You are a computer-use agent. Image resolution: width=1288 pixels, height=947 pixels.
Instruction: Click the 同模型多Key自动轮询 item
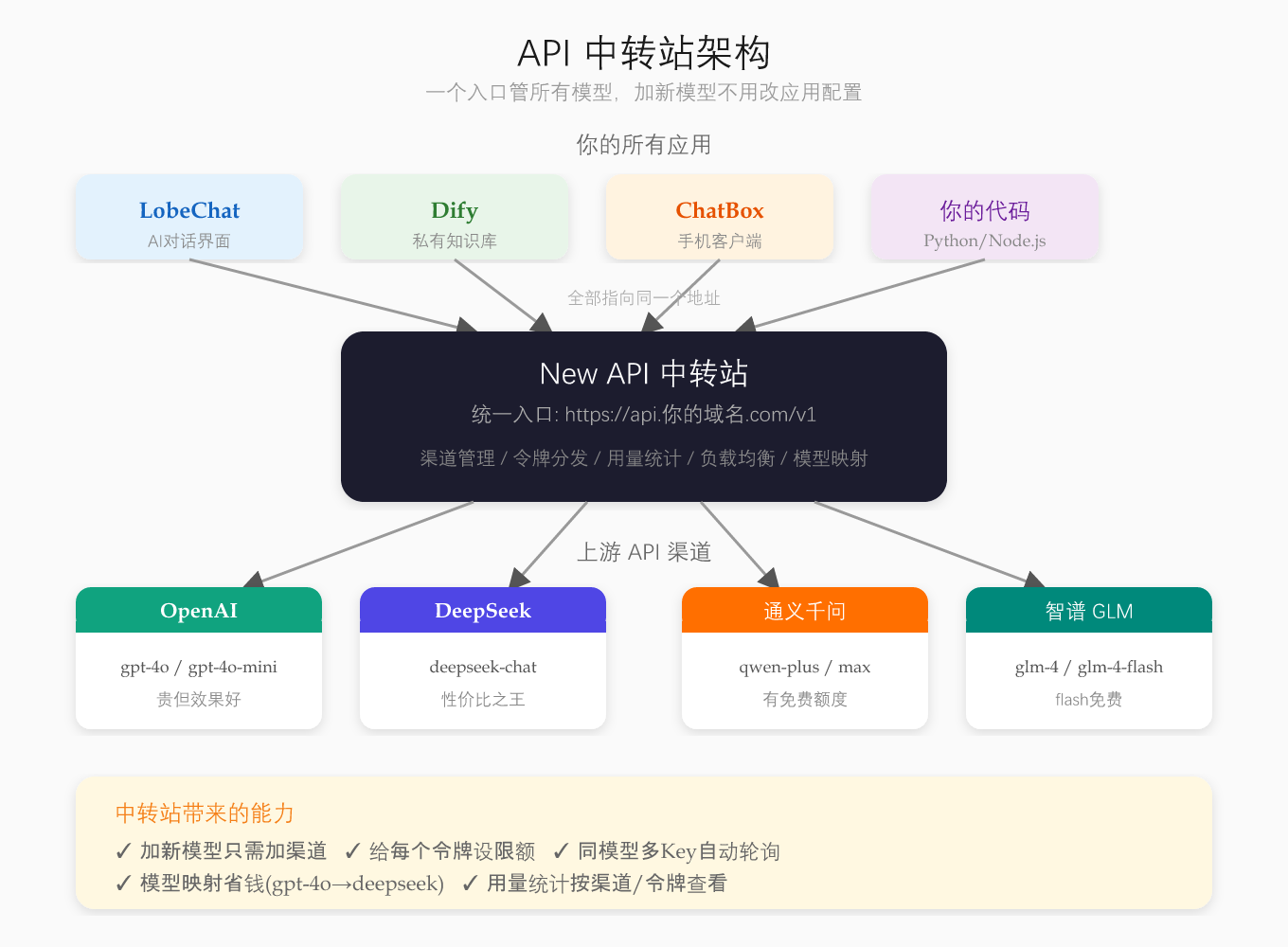[667, 851]
